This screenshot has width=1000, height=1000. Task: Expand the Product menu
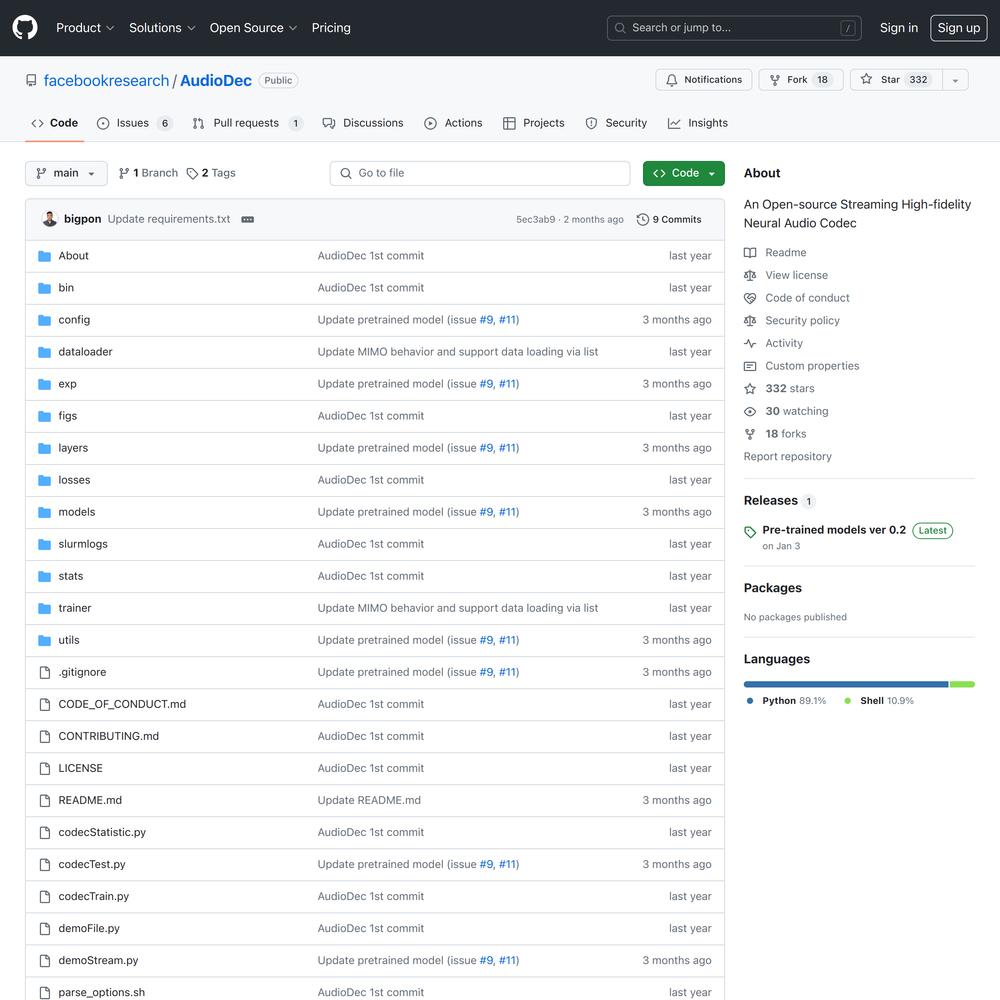85,28
